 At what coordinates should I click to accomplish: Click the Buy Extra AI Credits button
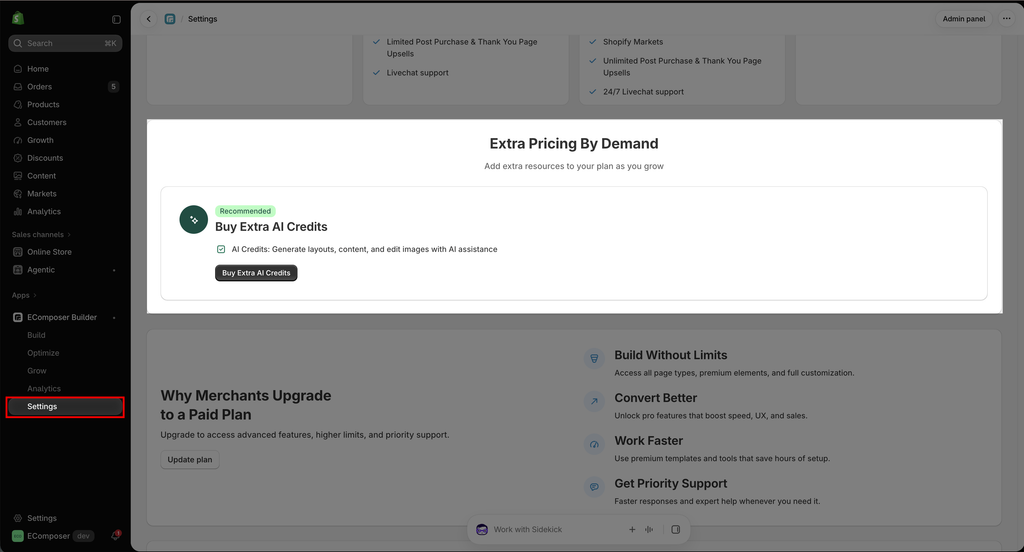coord(256,273)
